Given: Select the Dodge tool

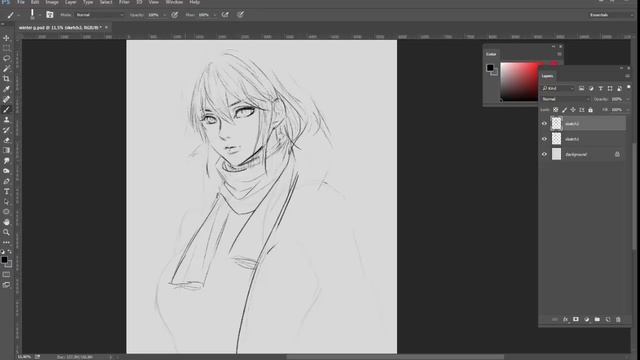Looking at the screenshot, I should 6,171.
